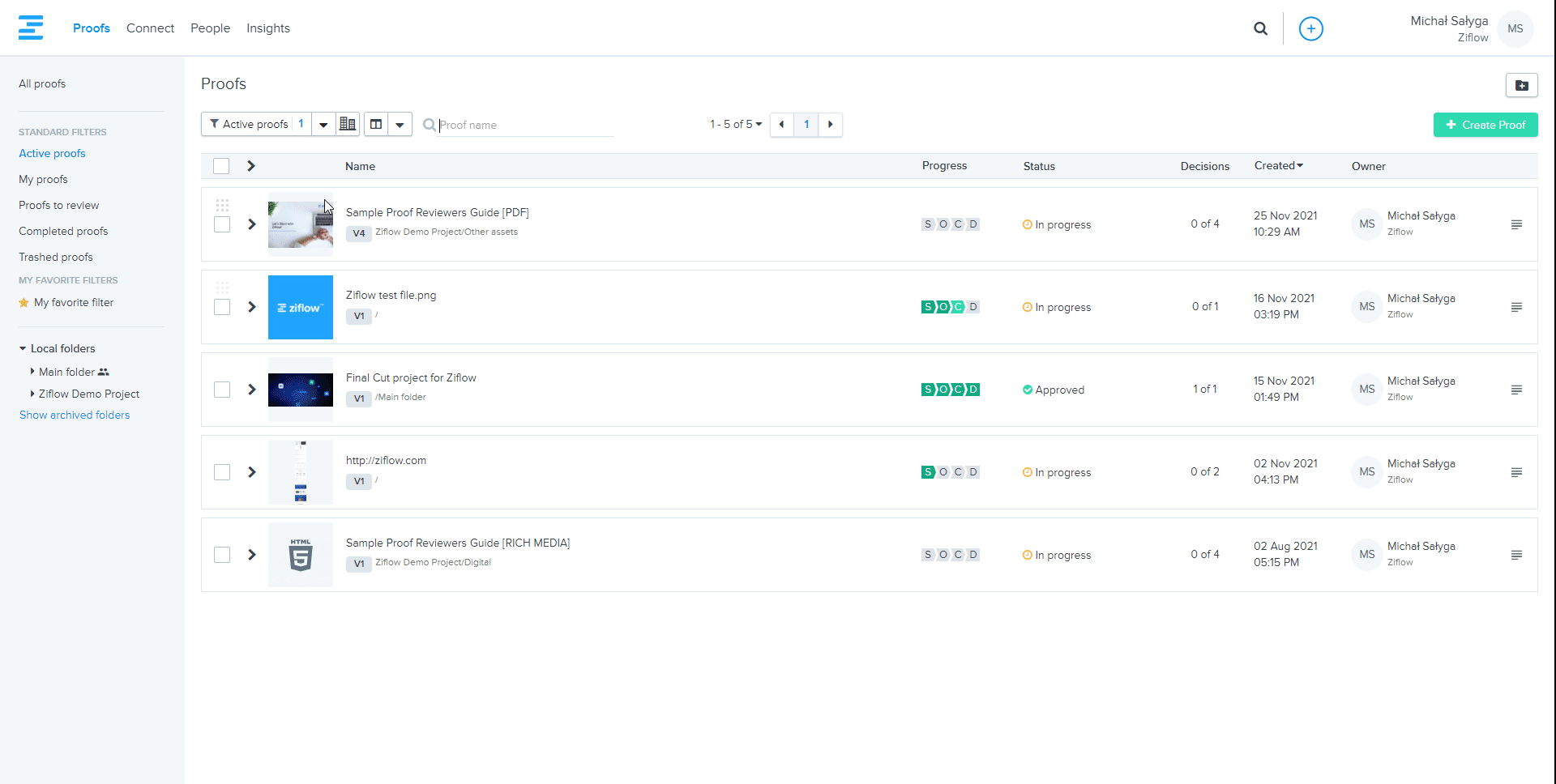1556x784 pixels.
Task: Toggle the select-all checkbox in header
Action: pos(221,166)
